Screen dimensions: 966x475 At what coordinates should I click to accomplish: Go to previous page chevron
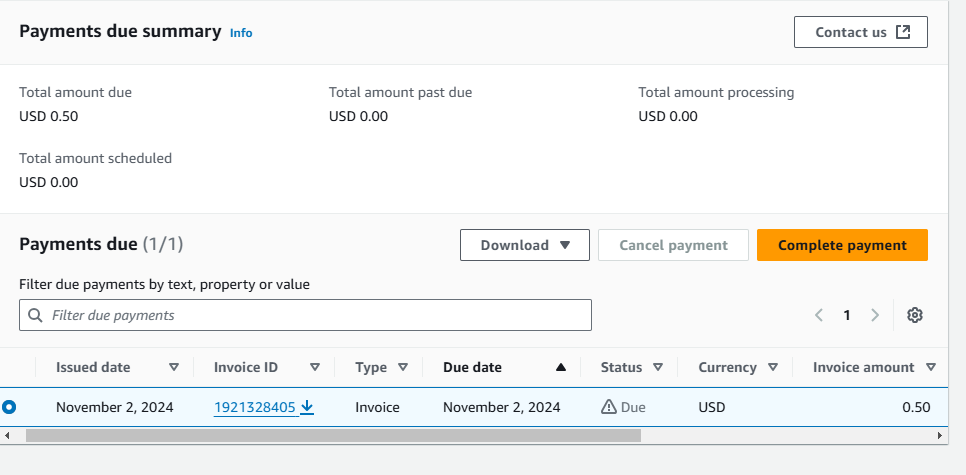point(819,315)
